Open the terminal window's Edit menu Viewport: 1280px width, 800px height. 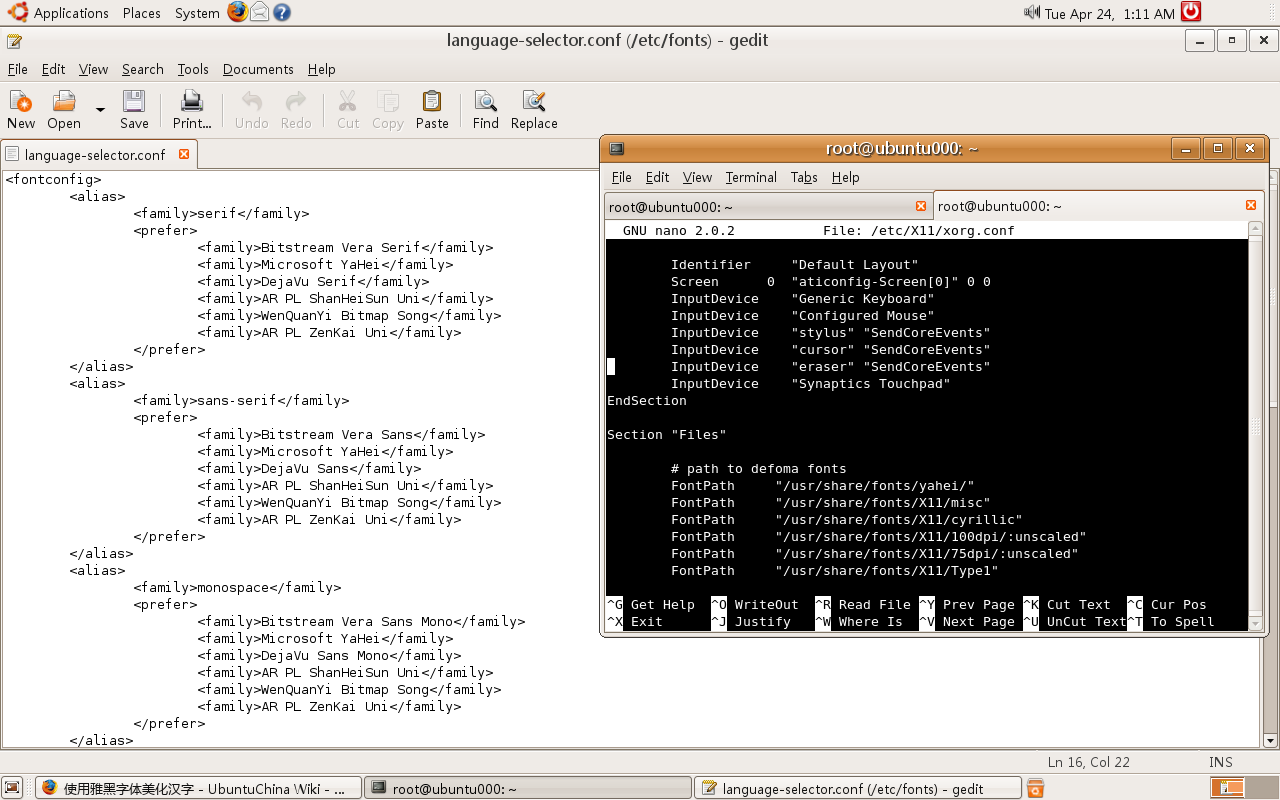(657, 177)
